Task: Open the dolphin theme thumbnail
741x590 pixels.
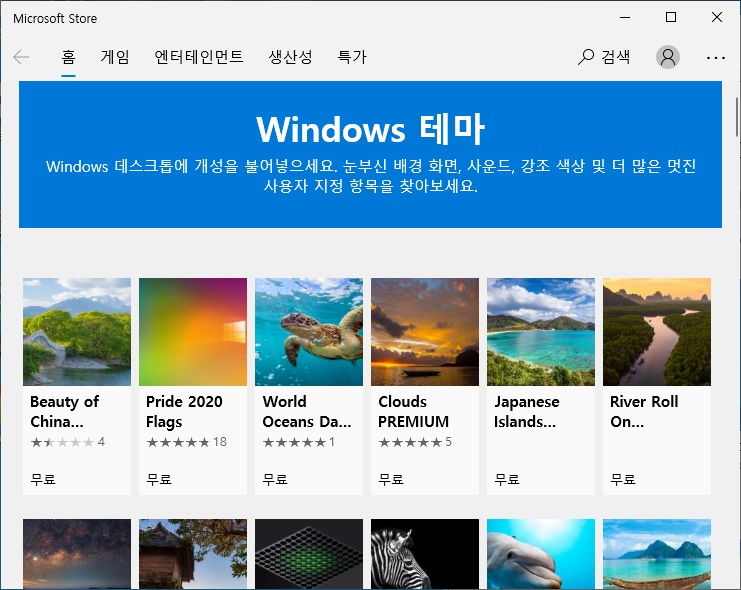Action: [541, 554]
